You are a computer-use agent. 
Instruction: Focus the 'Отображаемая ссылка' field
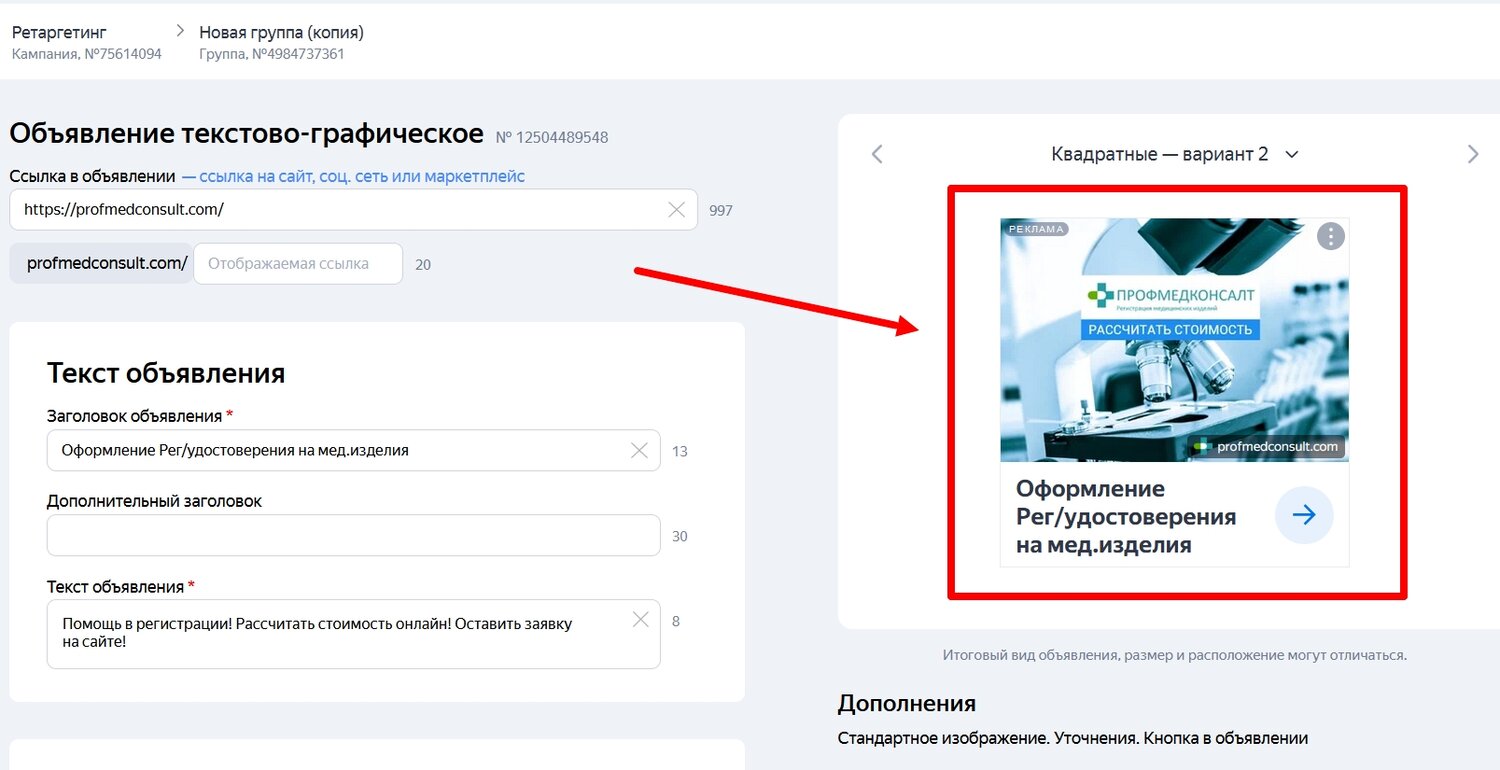point(298,264)
